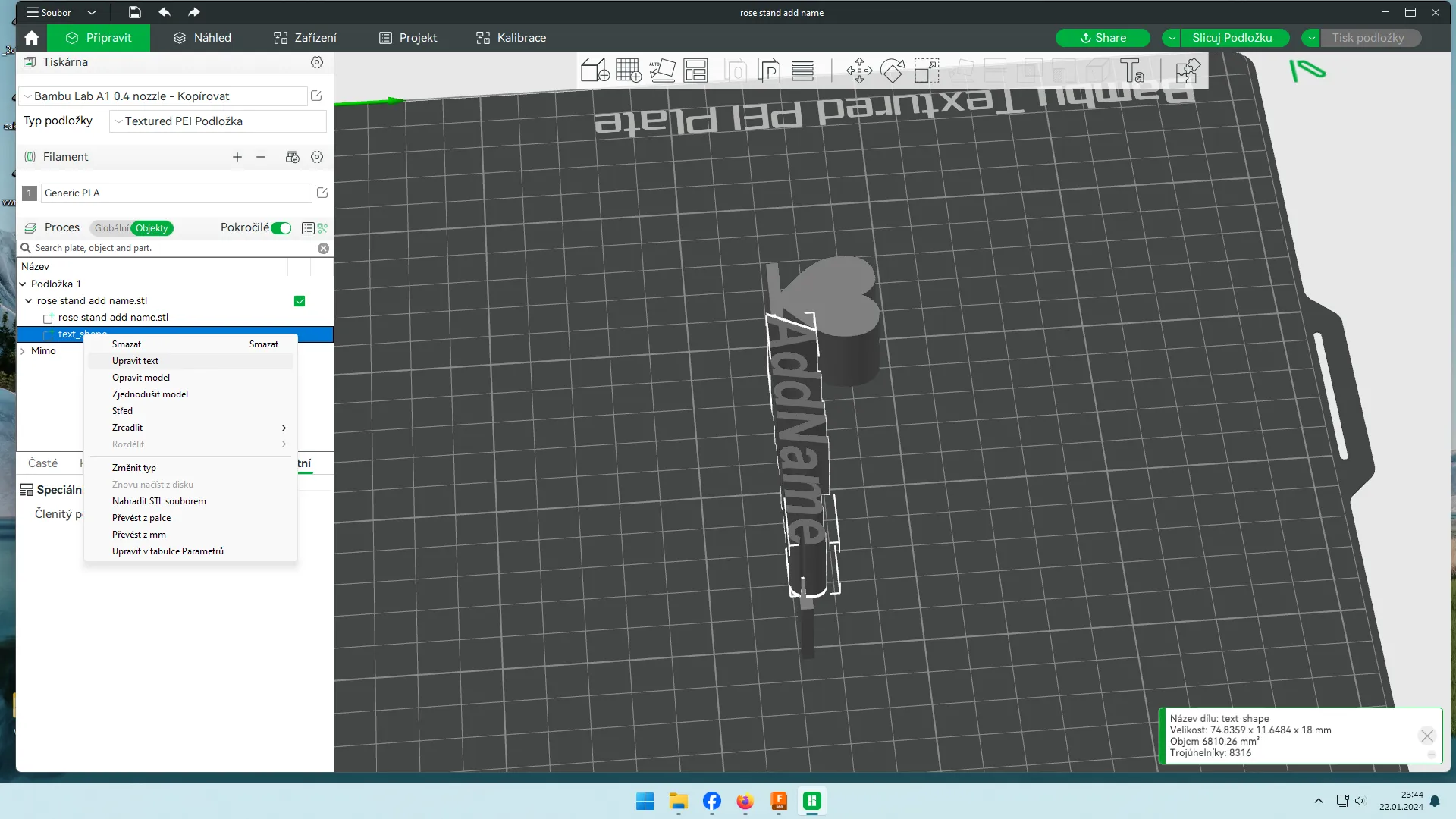Collapse the Podložka 1 tree node
The width and height of the screenshot is (1456, 819).
[23, 284]
